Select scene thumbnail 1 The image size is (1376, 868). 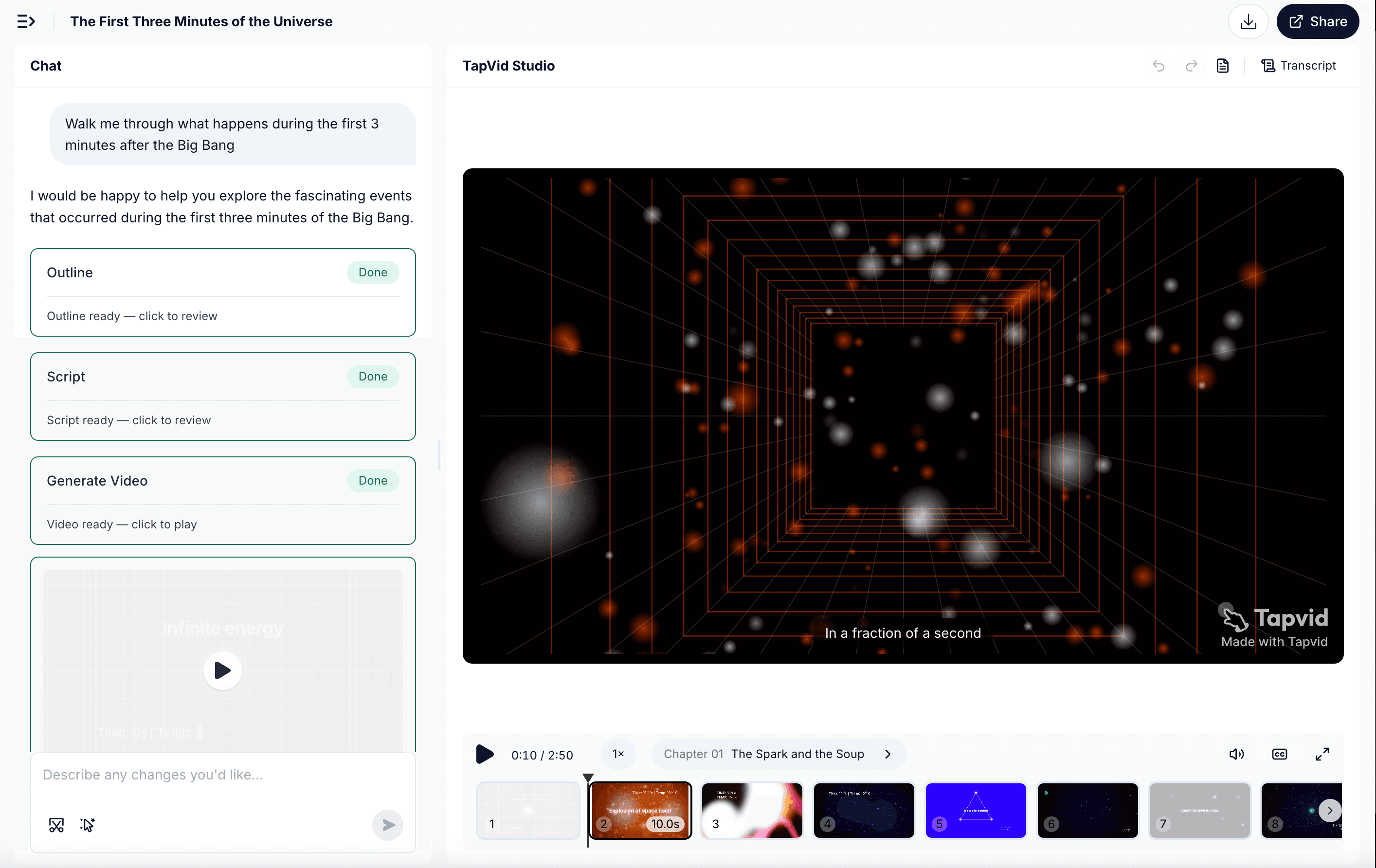coord(528,810)
